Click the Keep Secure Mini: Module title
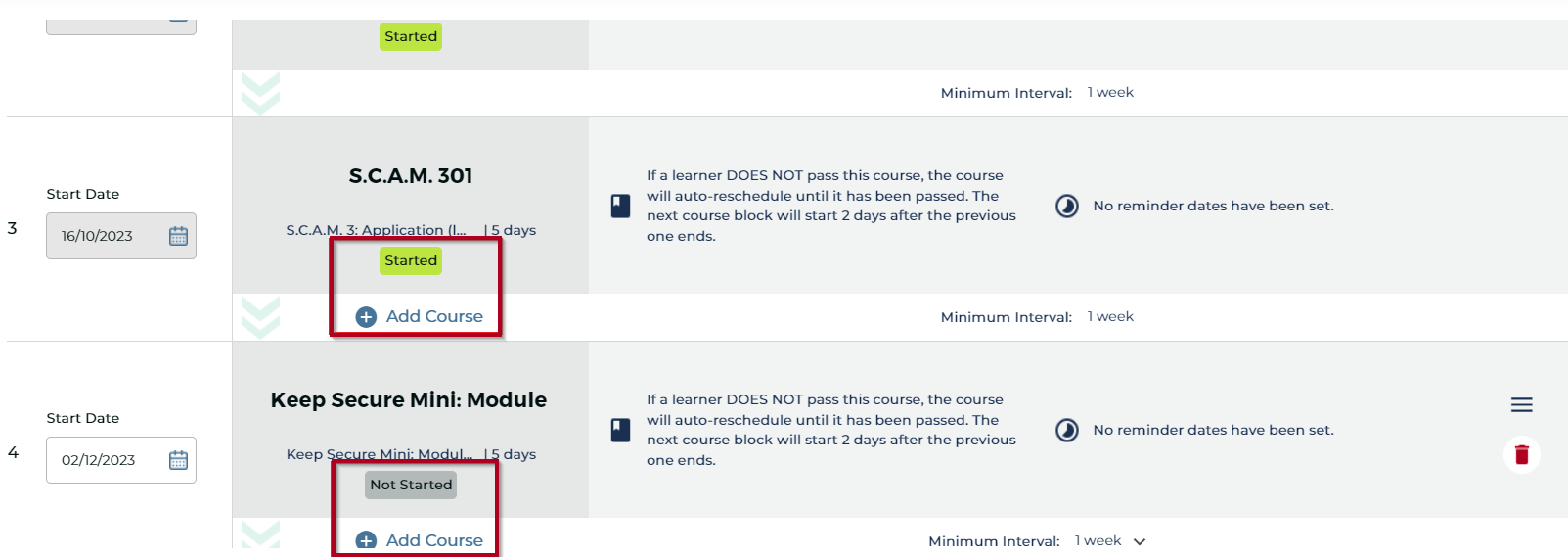 pos(409,400)
